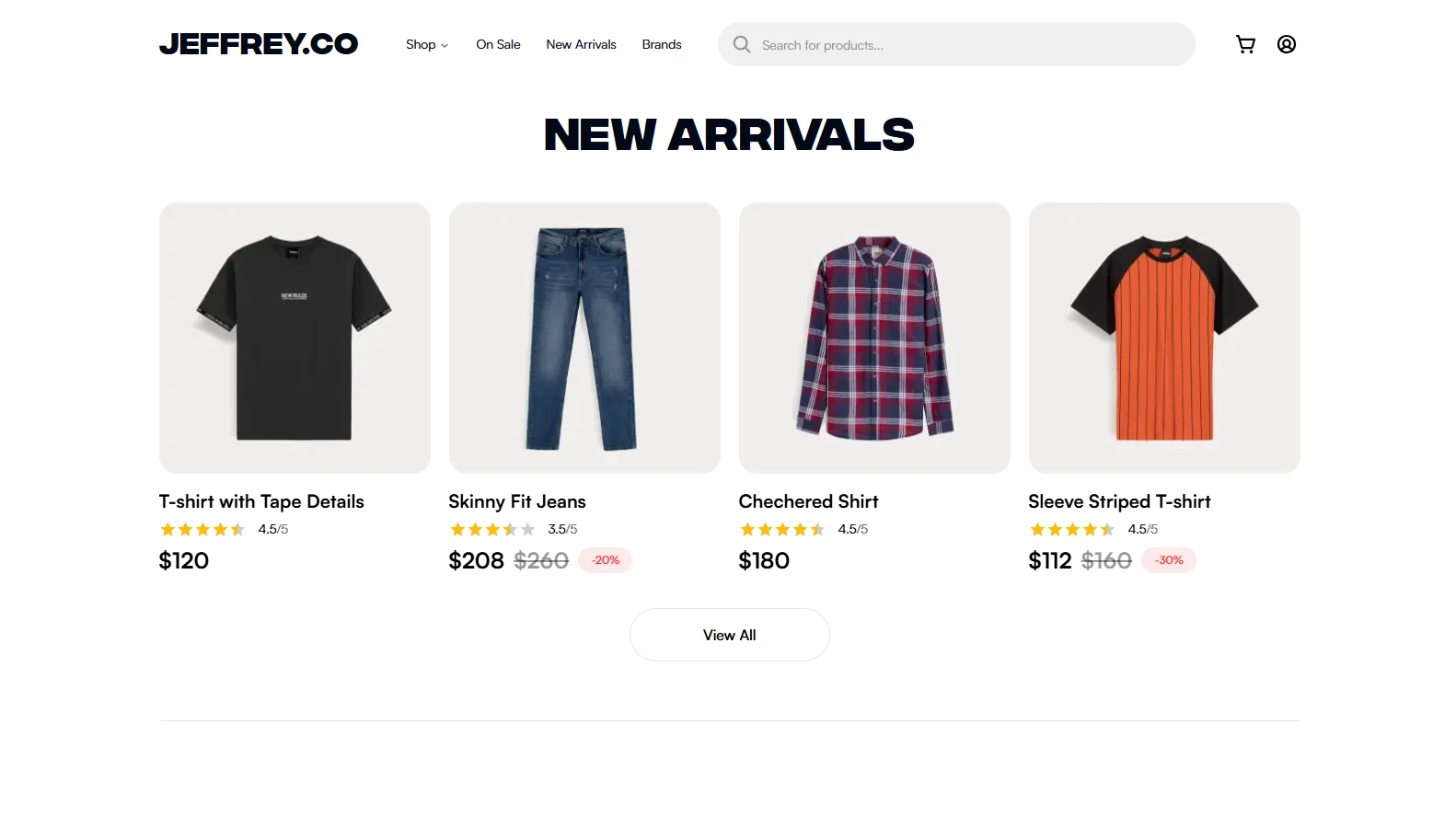This screenshot has width=1456, height=827.
Task: Click the last empty star for Skinny Fit Jeans
Action: [x=529, y=529]
